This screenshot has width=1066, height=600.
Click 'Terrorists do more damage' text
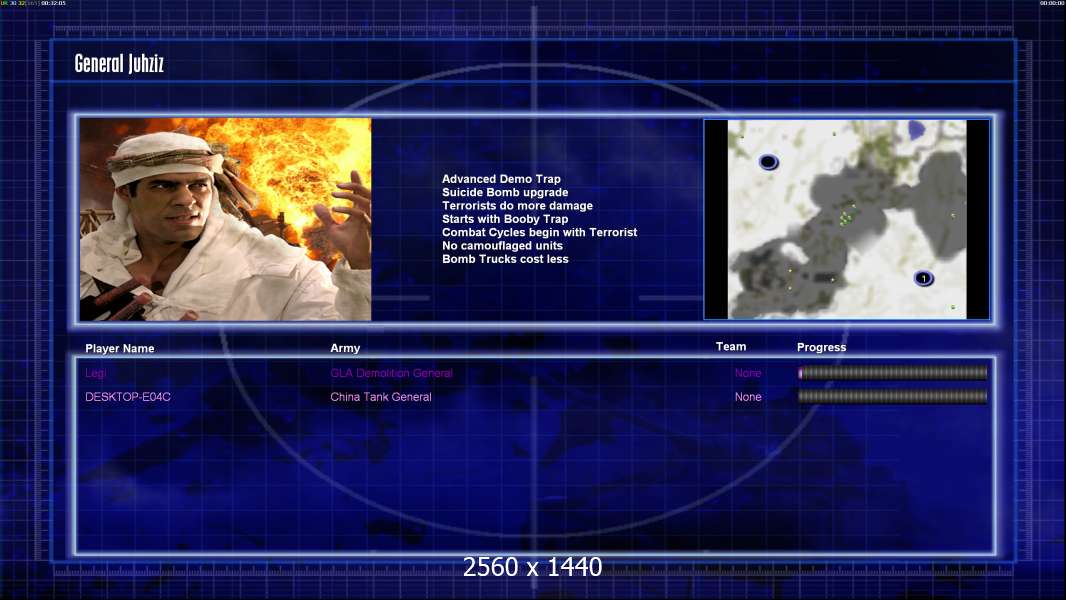[517, 205]
